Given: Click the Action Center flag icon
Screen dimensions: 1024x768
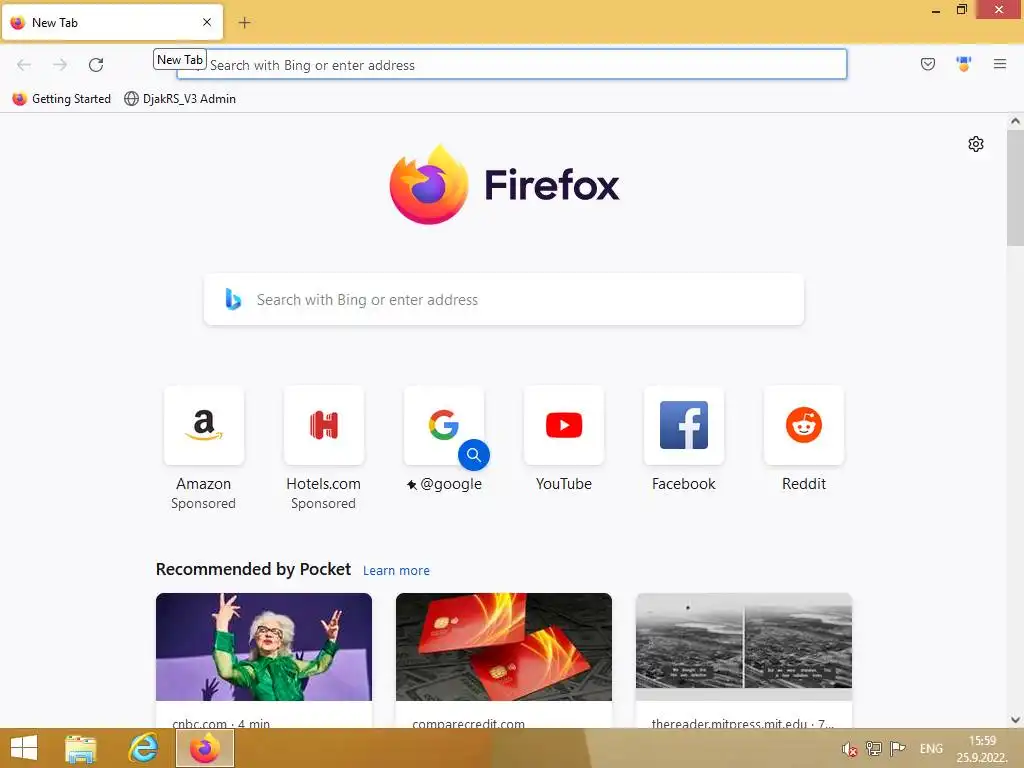Looking at the screenshot, I should pyautogui.click(x=898, y=749).
